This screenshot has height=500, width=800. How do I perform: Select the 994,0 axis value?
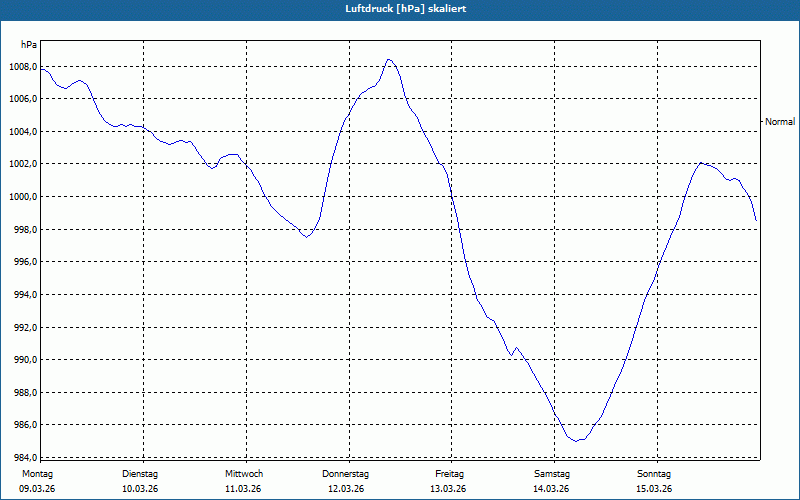25,295
